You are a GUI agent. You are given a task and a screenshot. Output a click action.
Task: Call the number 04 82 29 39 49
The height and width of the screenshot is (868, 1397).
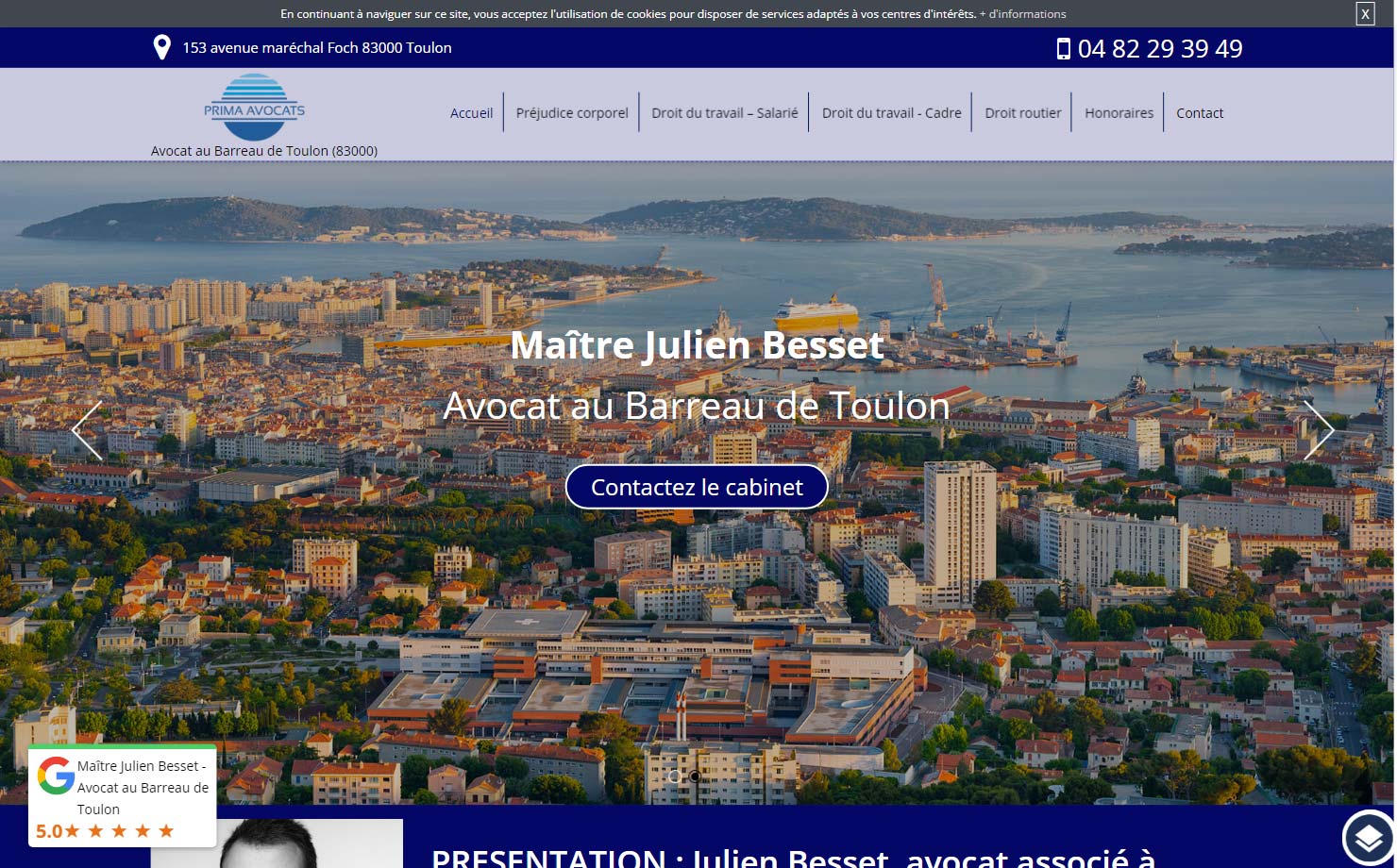click(1160, 49)
